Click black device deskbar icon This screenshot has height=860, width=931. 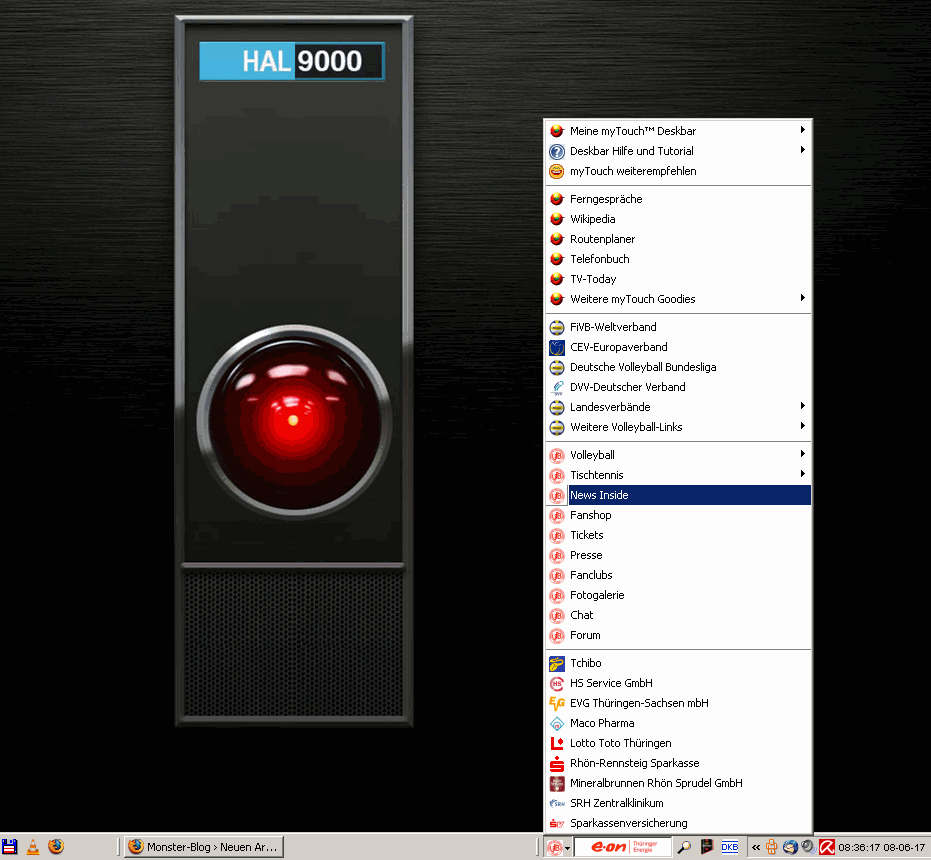707,846
